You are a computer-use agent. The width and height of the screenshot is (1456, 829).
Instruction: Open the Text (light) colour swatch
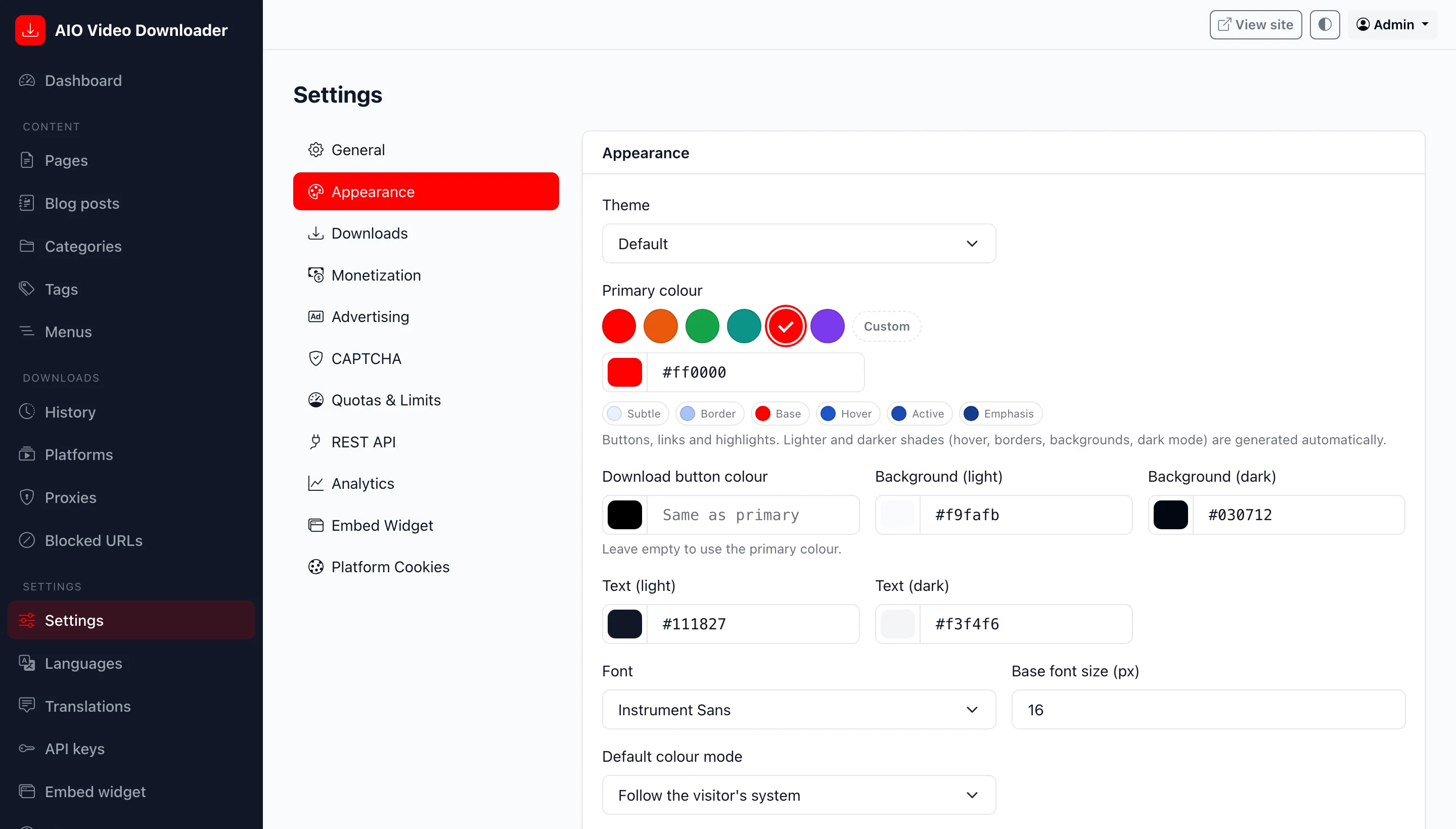pyautogui.click(x=625, y=624)
